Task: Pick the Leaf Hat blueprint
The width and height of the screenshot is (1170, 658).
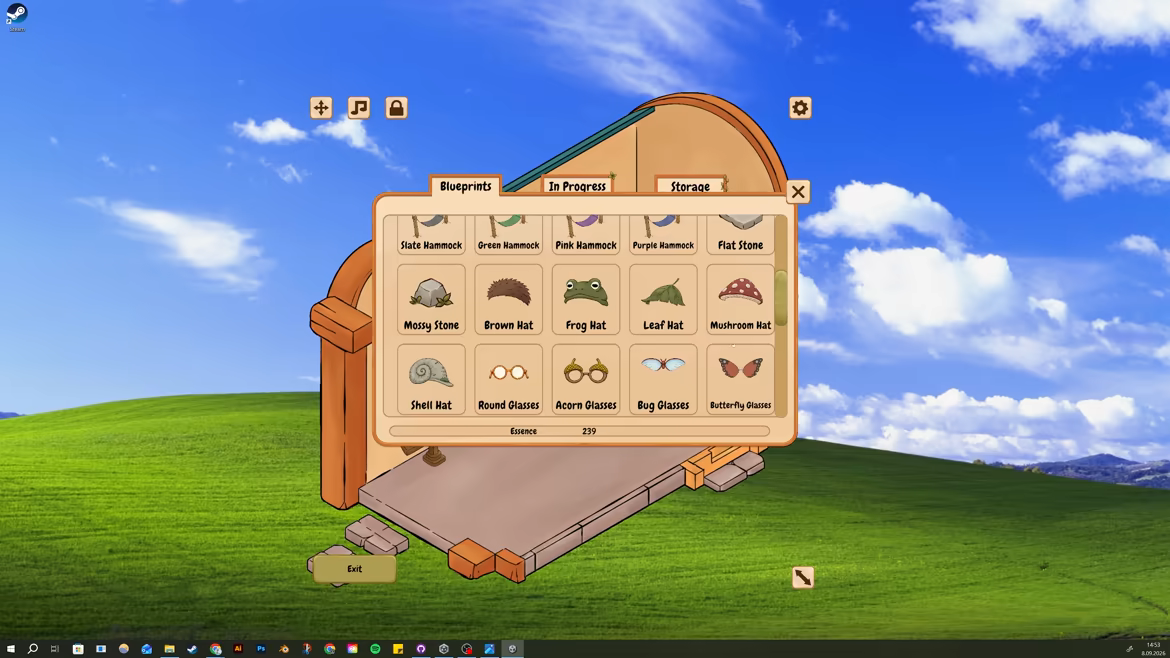Action: pos(663,299)
